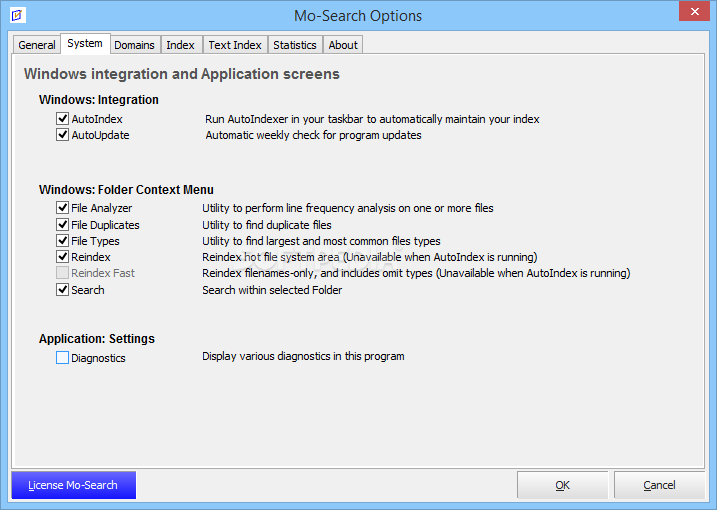Click the License Mo-Search button

(74, 485)
